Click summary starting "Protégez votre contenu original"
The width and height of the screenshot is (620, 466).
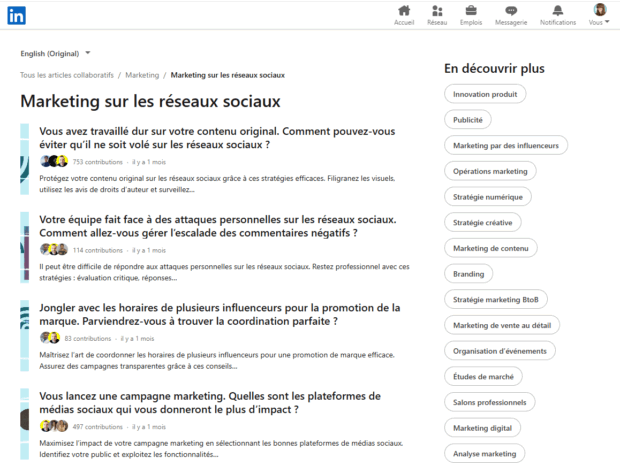coord(217,184)
